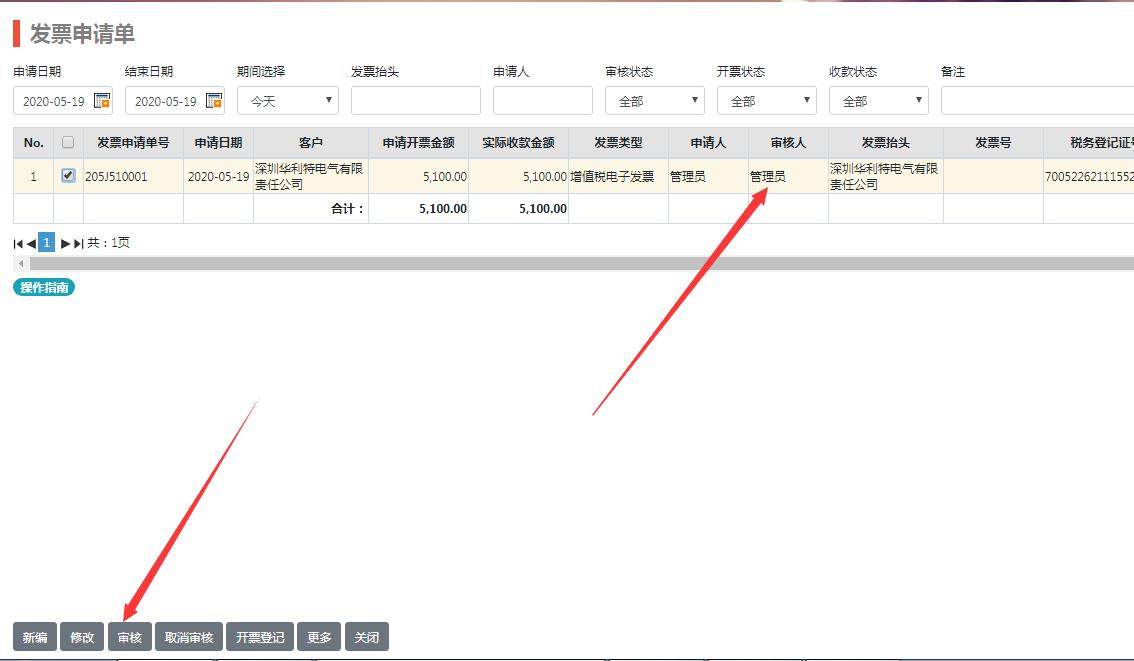The width and height of the screenshot is (1134, 661).
Task: Expand the 期间选择 dropdown showing 今天
Action: [x=287, y=101]
